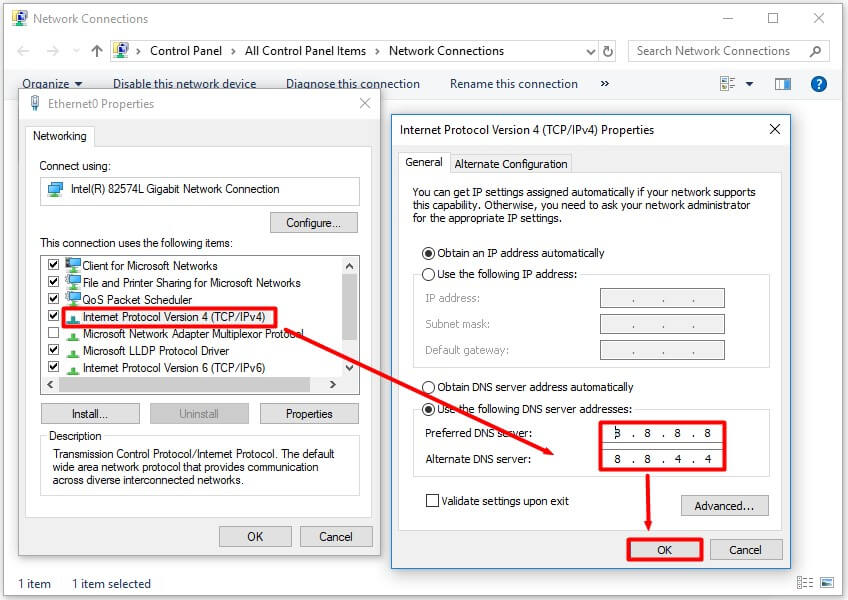Toggle Internet Protocol Version 6 checkbox
Screen dimensions: 848x600
pyautogui.click(x=54, y=366)
